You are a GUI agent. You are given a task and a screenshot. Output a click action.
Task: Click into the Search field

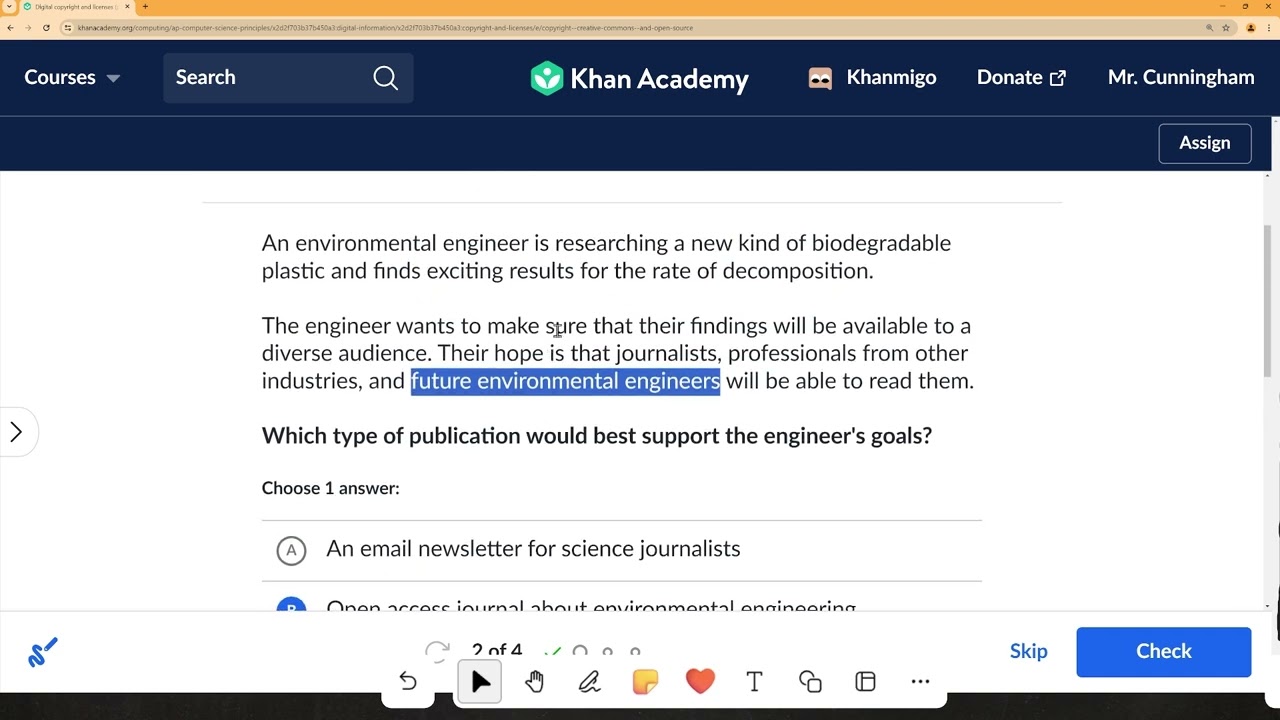click(x=288, y=78)
